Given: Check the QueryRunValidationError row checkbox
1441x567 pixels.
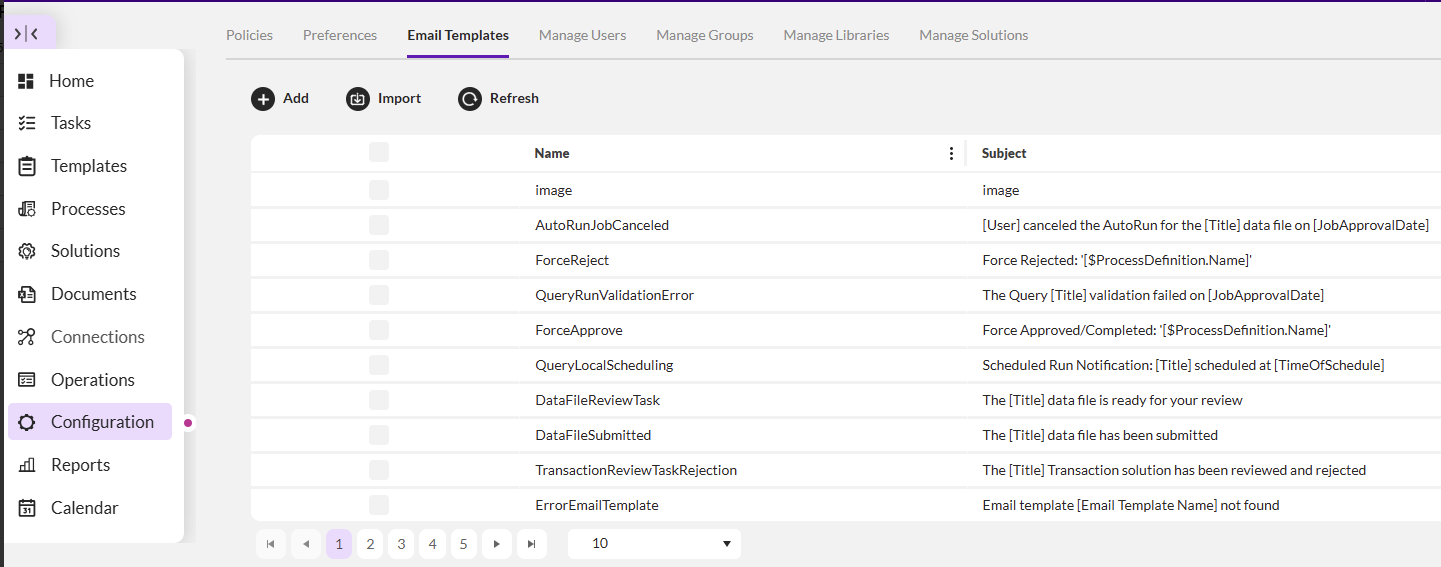Looking at the screenshot, I should tap(379, 295).
